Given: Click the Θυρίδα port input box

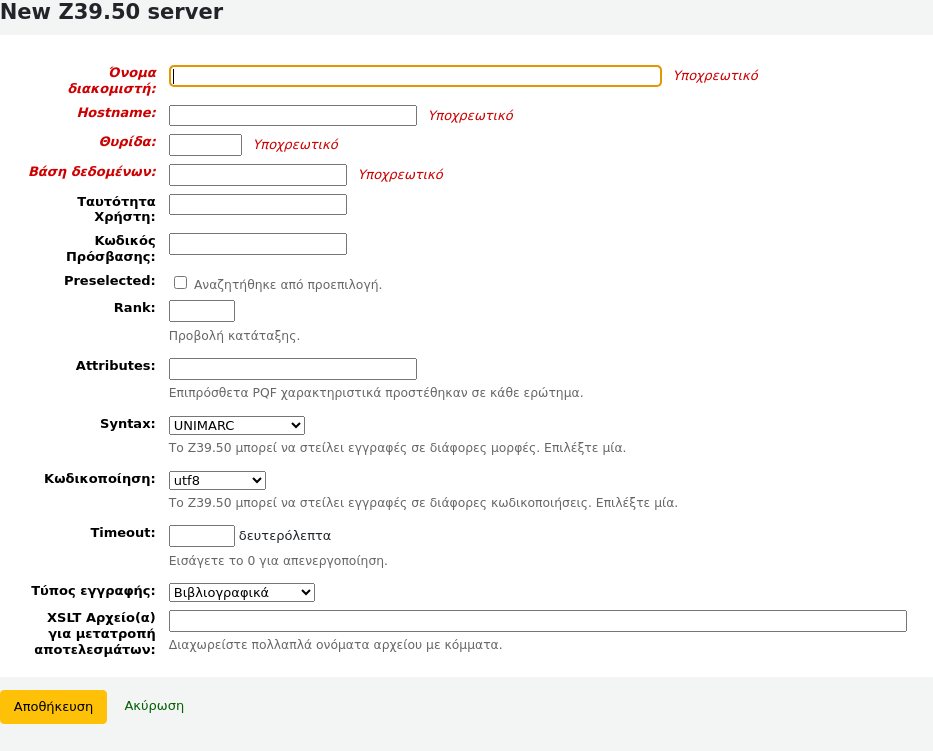Looking at the screenshot, I should pyautogui.click(x=205, y=145).
